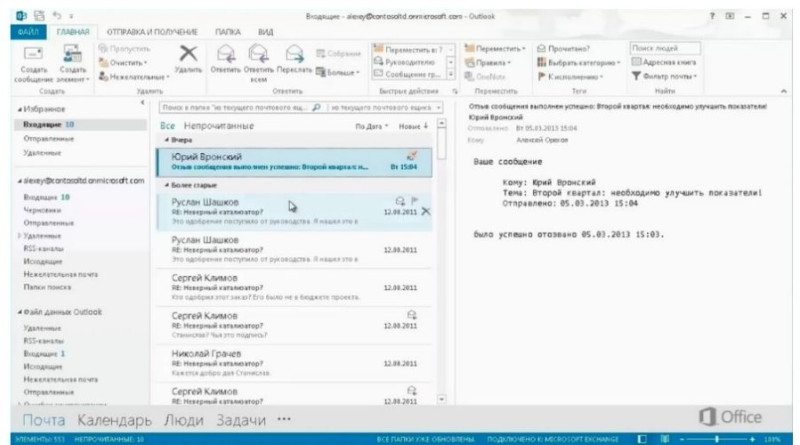The height and width of the screenshot is (445, 800).
Task: Open the По Дате sort dropdown
Action: [x=371, y=126]
